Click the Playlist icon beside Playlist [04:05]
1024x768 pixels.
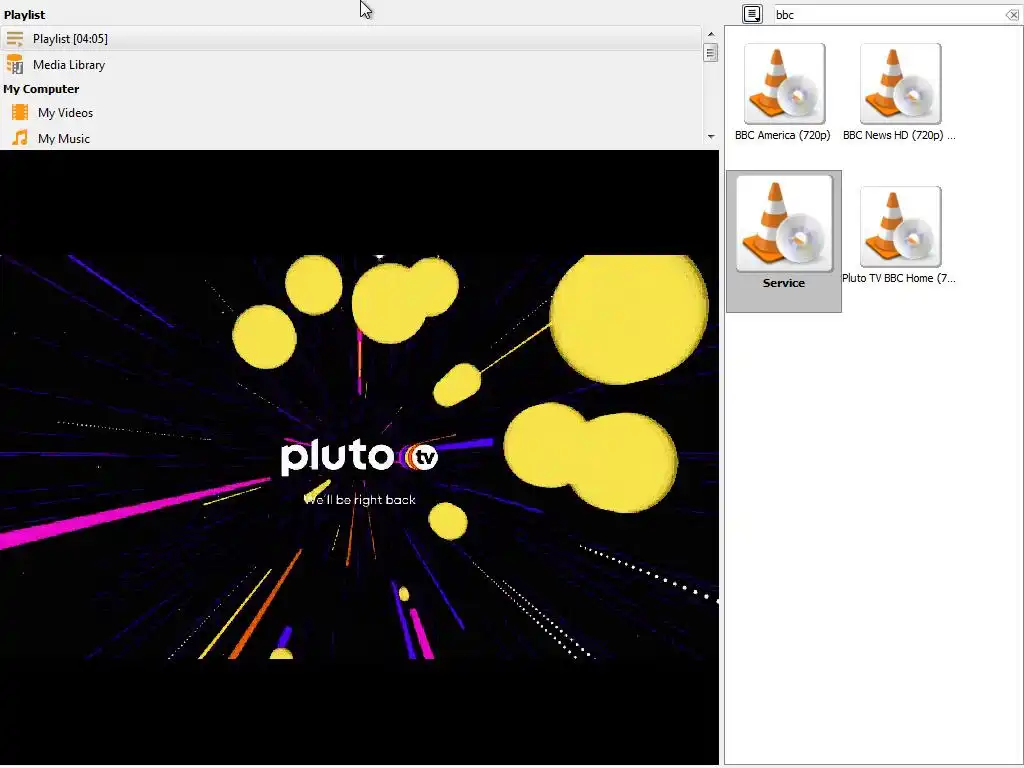[14, 39]
